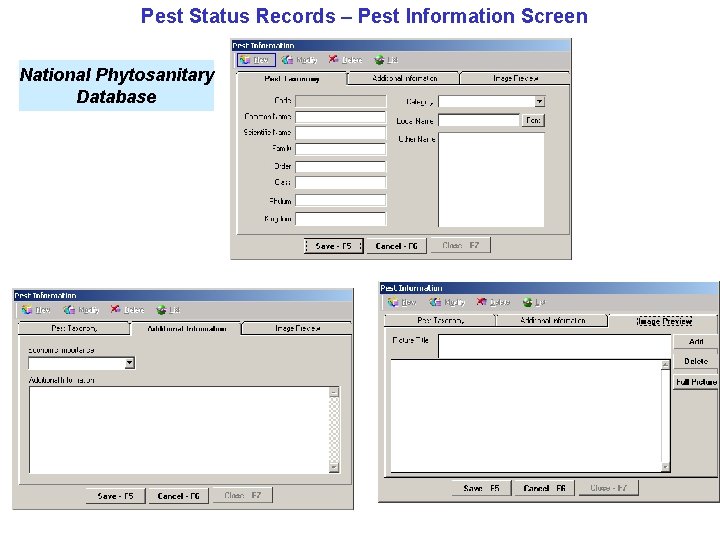Click Delete button beside Picture Title field
Screen dimensions: 720x540
tap(696, 361)
